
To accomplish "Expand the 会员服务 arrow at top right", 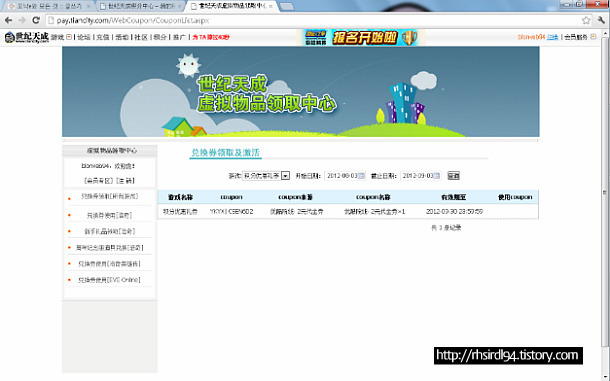I will point(593,37).
